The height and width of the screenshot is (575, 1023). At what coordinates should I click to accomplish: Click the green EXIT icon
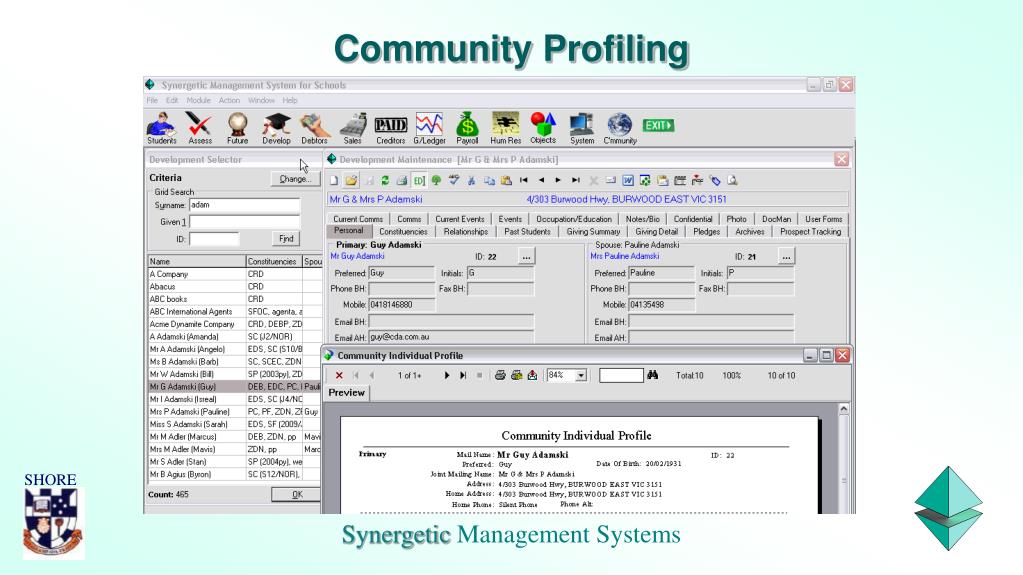pos(658,125)
